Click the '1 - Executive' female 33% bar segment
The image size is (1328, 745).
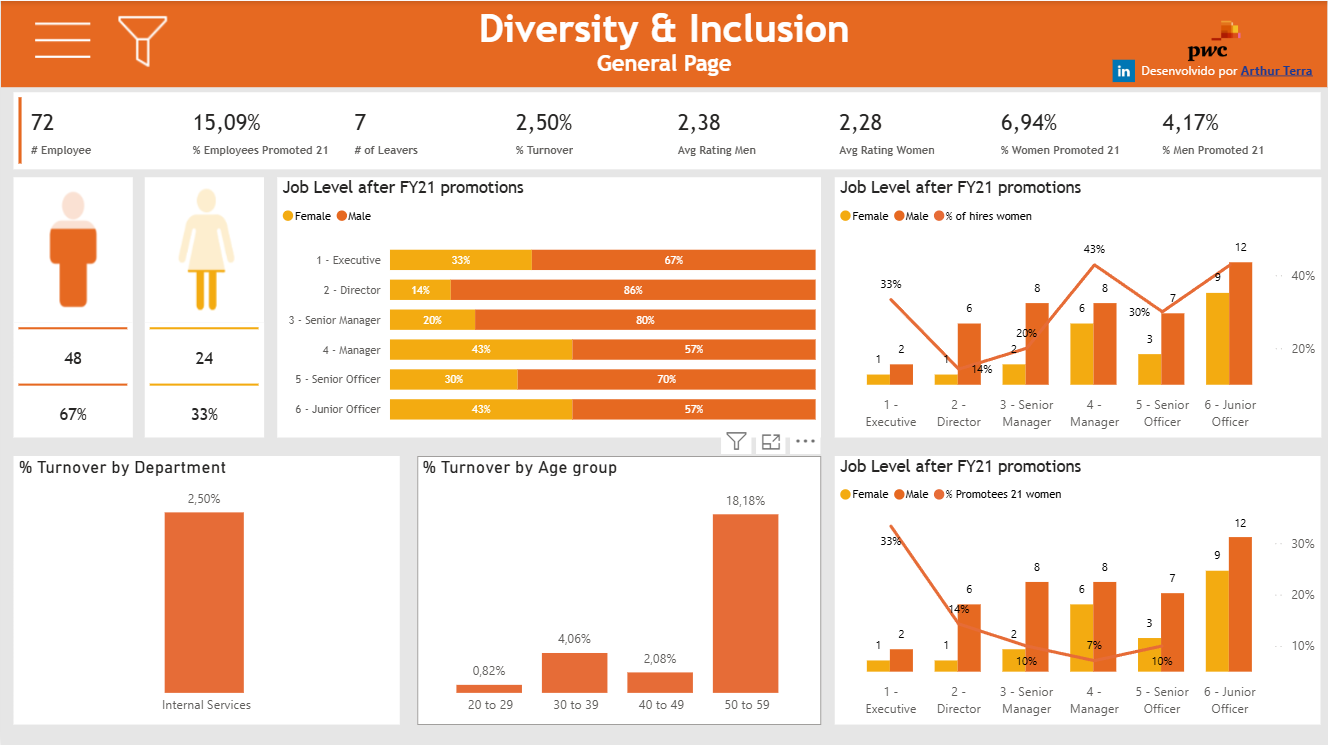460,260
